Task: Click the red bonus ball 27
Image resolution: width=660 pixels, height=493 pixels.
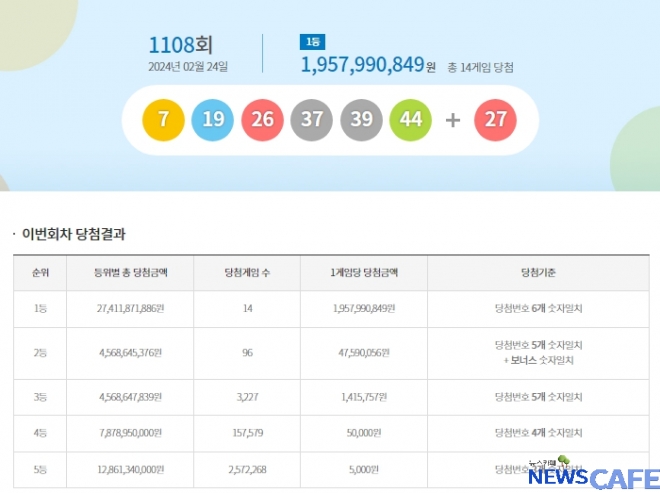Action: [495, 120]
